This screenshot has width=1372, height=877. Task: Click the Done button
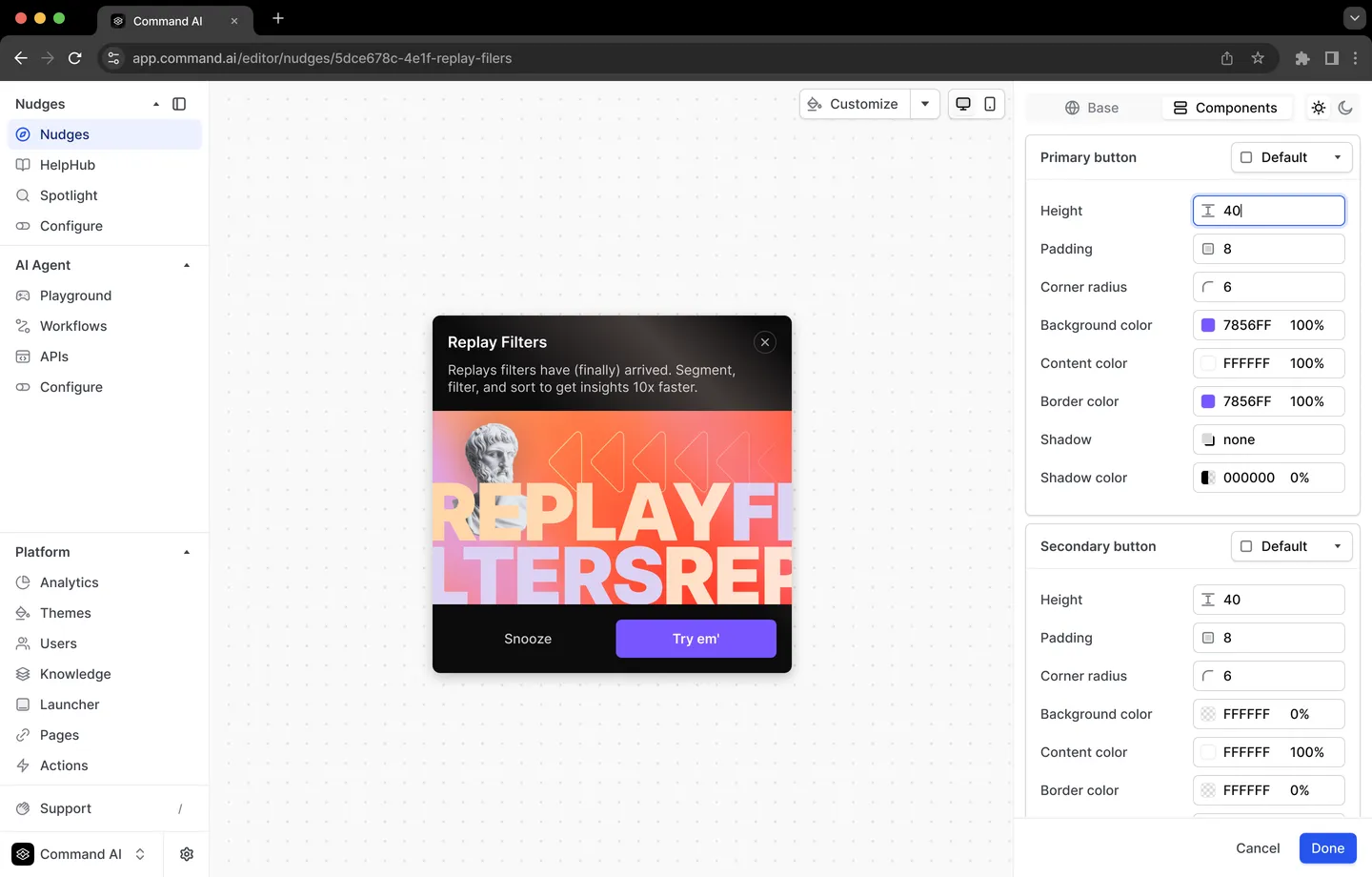[1328, 848]
